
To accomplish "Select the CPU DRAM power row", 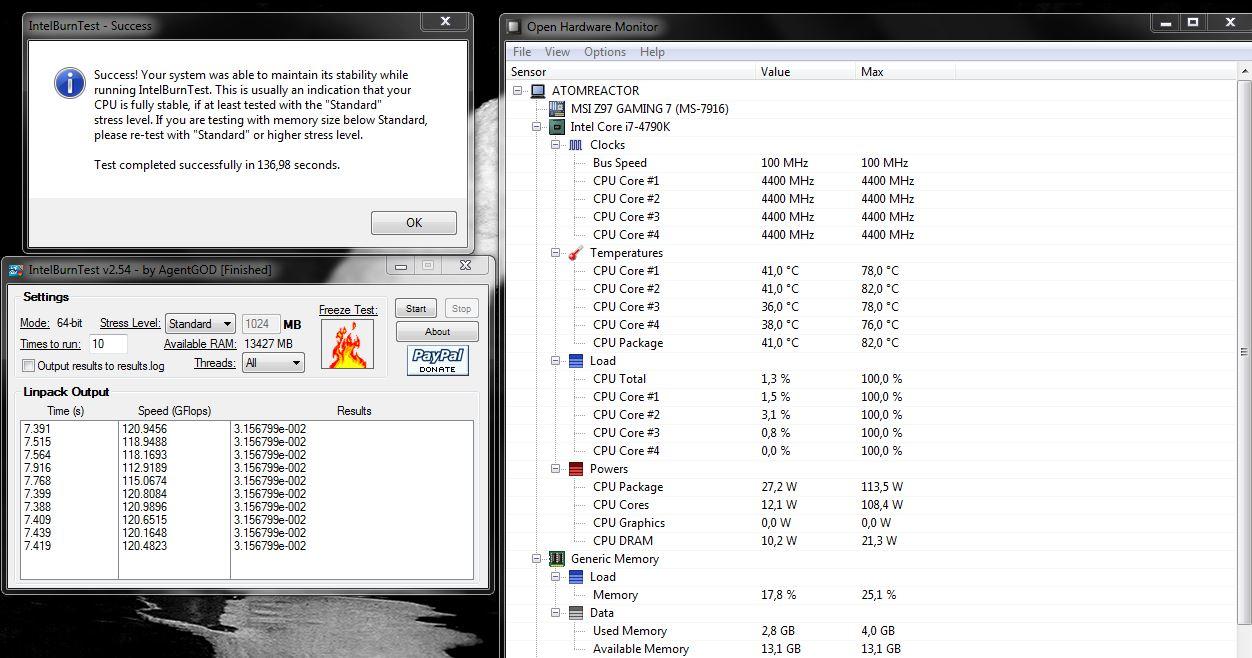I will (870, 541).
